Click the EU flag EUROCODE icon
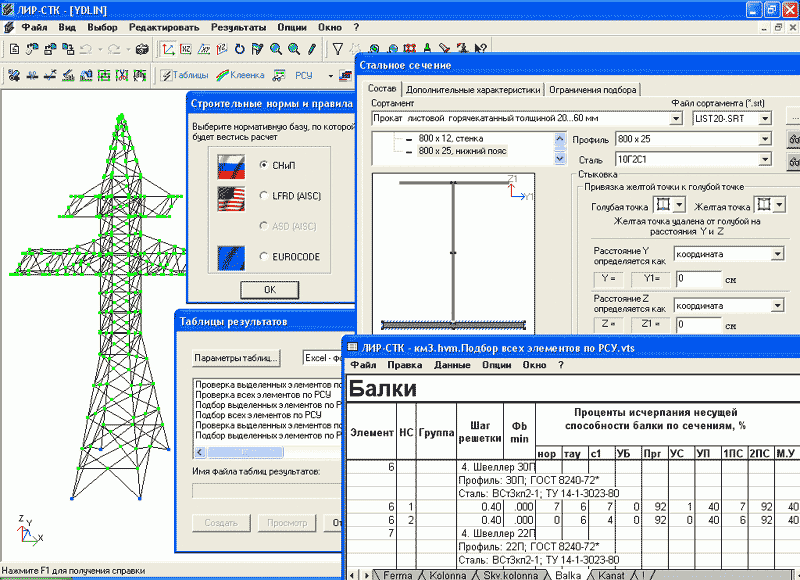The height and width of the screenshot is (580, 800). [x=232, y=256]
